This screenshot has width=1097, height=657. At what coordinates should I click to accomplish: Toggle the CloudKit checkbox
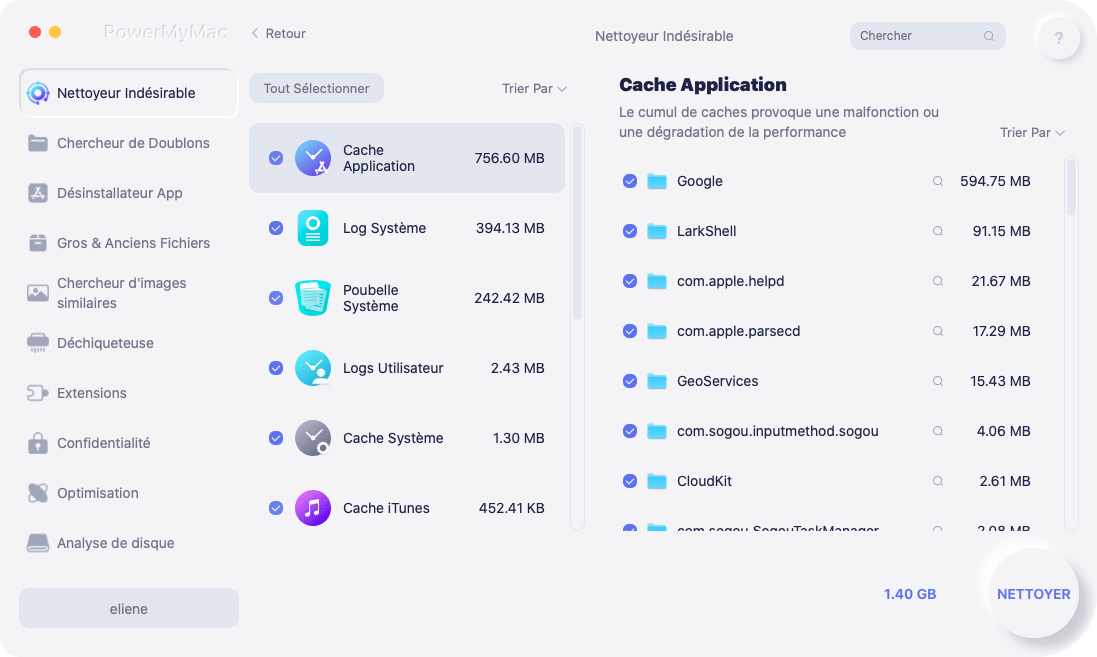pyautogui.click(x=630, y=481)
